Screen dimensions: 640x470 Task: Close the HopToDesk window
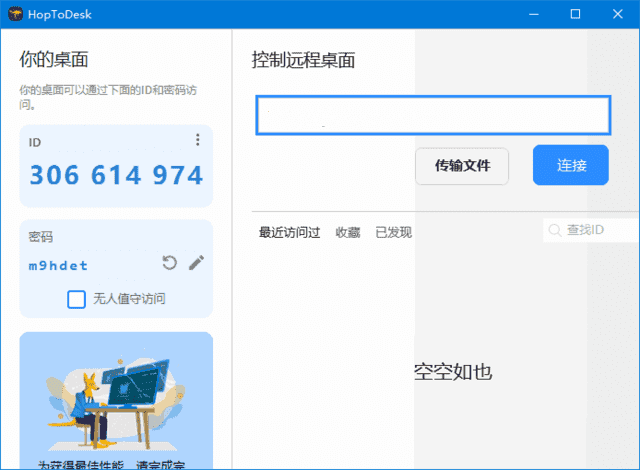point(620,14)
